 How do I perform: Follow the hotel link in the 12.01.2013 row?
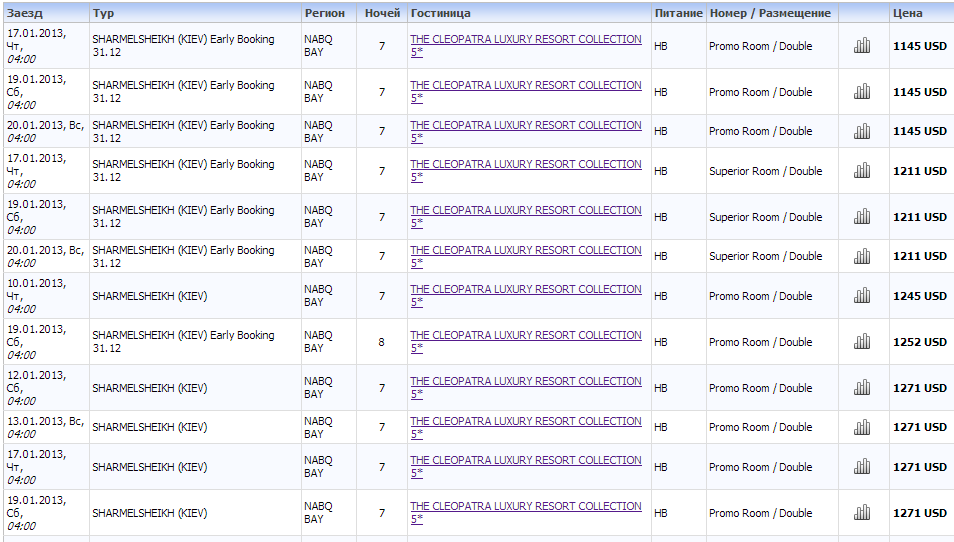pyautogui.click(x=525, y=382)
